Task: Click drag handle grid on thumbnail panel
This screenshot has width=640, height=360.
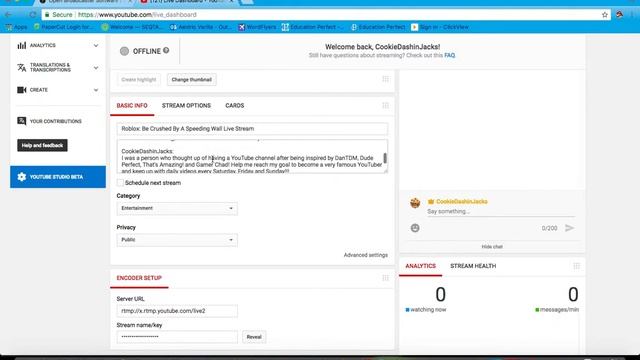Action: click(x=385, y=79)
